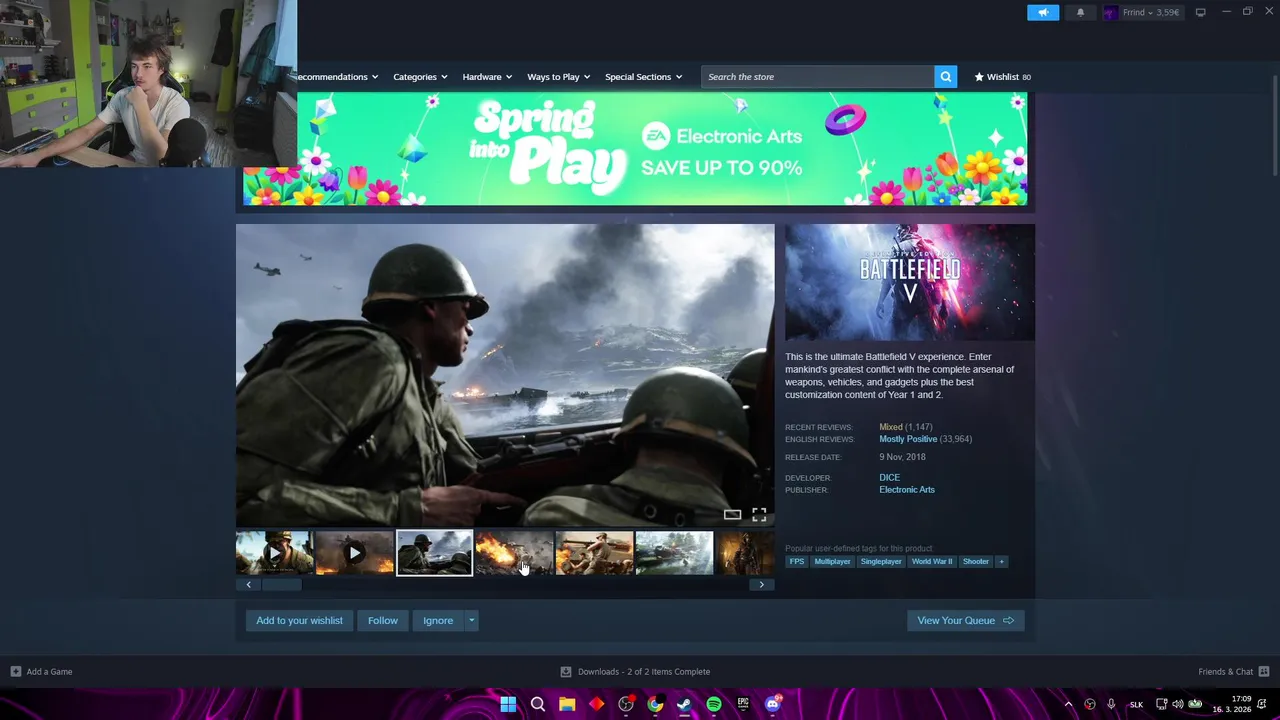Click the microphone tray icon
This screenshot has width=1280, height=720.
(x=1111, y=704)
